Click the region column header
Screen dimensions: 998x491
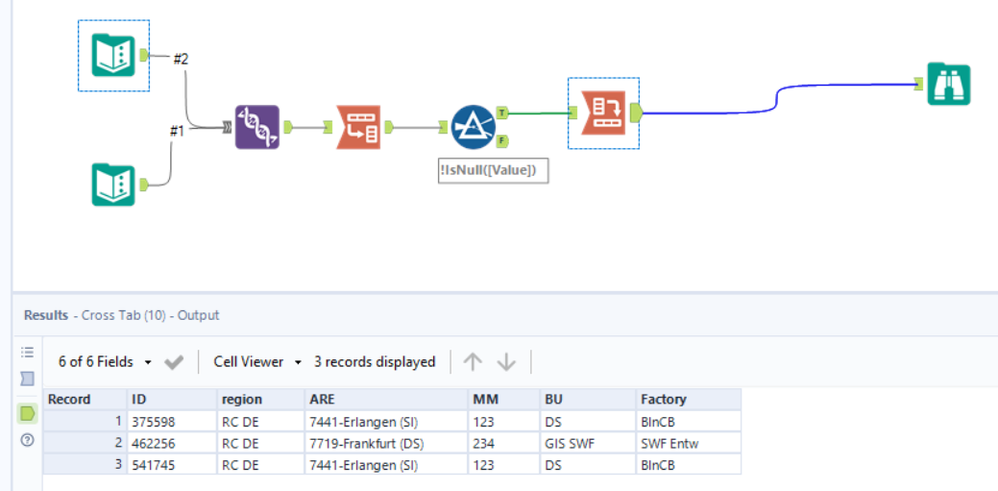coord(261,399)
